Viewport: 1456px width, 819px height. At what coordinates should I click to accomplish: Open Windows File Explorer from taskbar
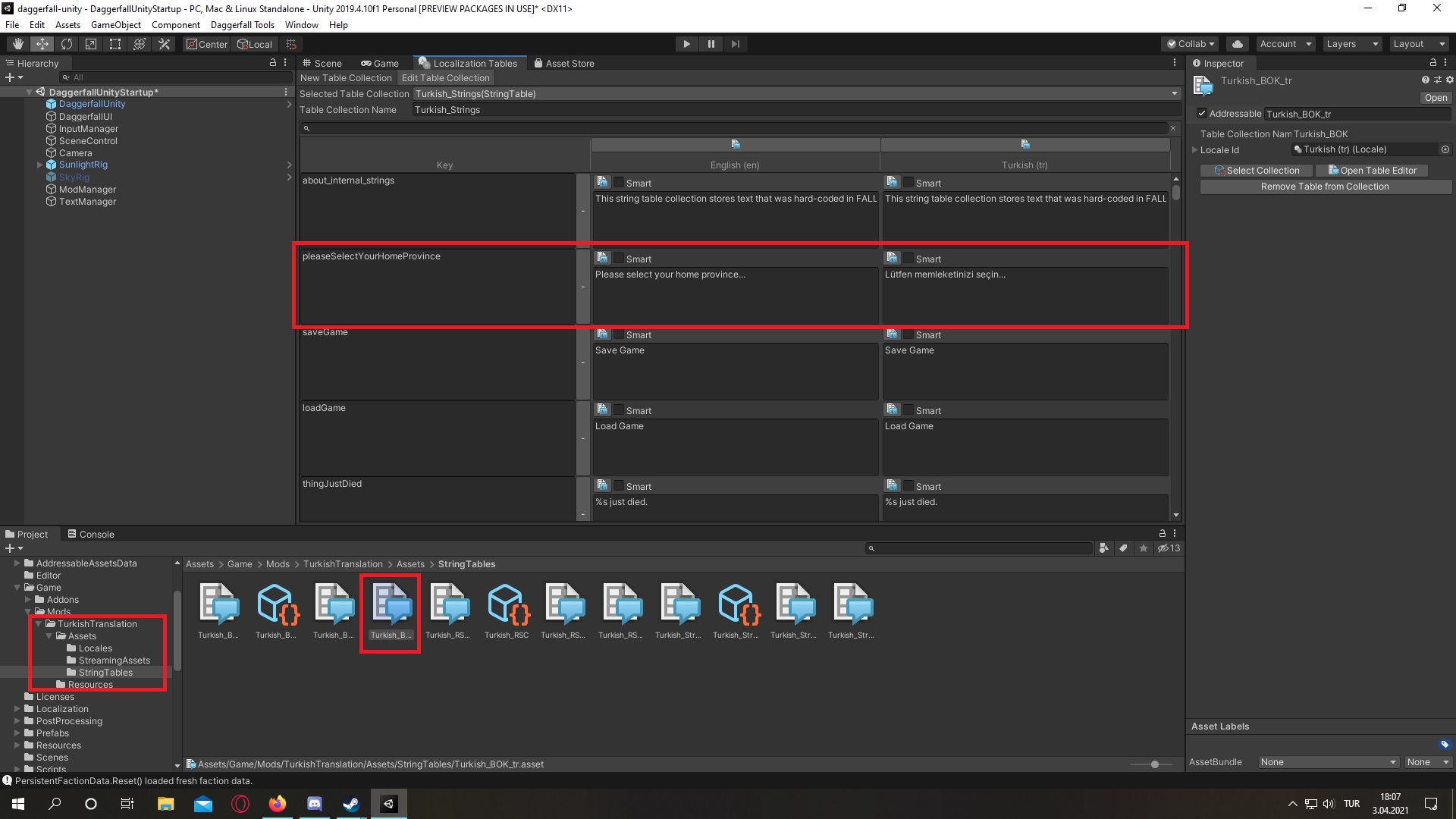coord(165,804)
